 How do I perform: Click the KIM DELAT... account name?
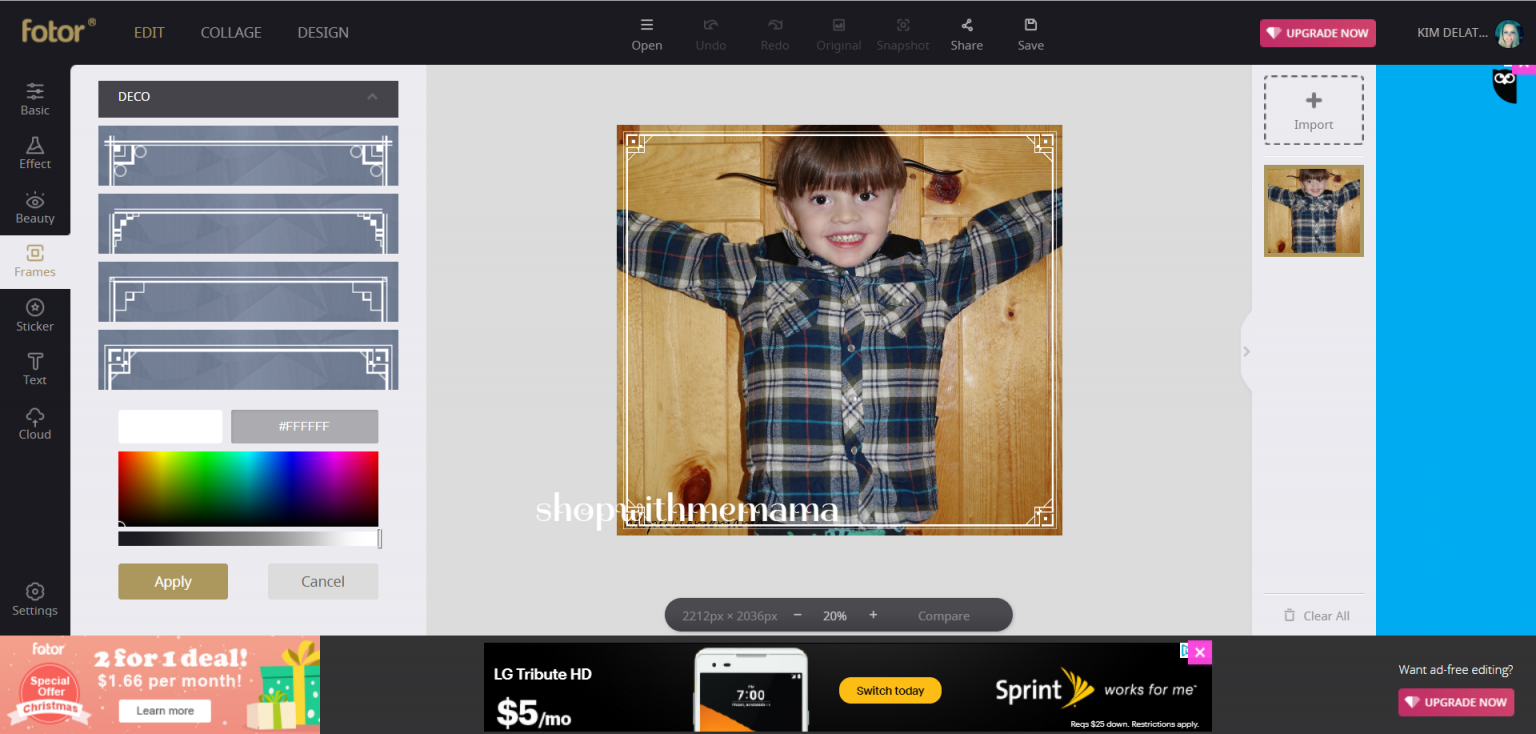point(1452,33)
